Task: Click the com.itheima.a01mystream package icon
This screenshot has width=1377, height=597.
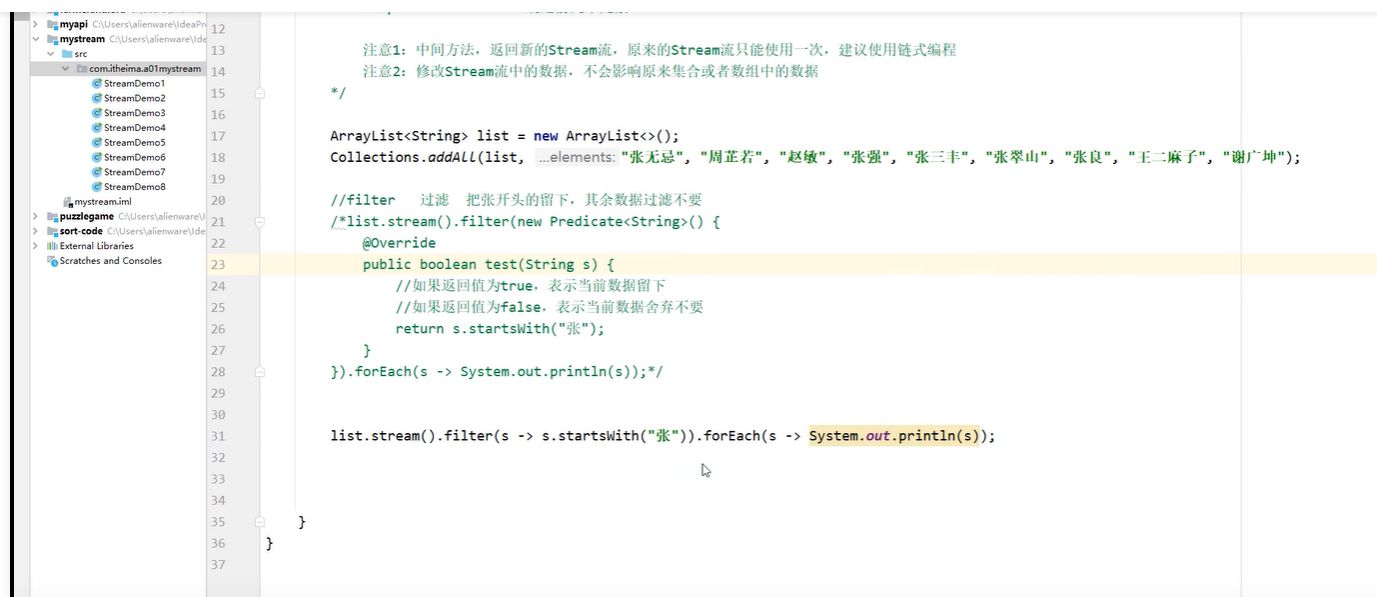Action: (82, 68)
